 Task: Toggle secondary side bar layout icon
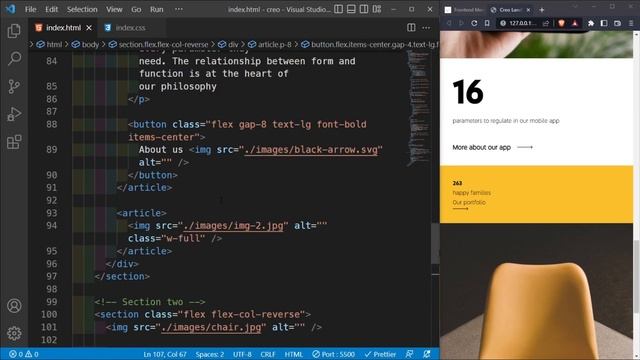[364, 9]
